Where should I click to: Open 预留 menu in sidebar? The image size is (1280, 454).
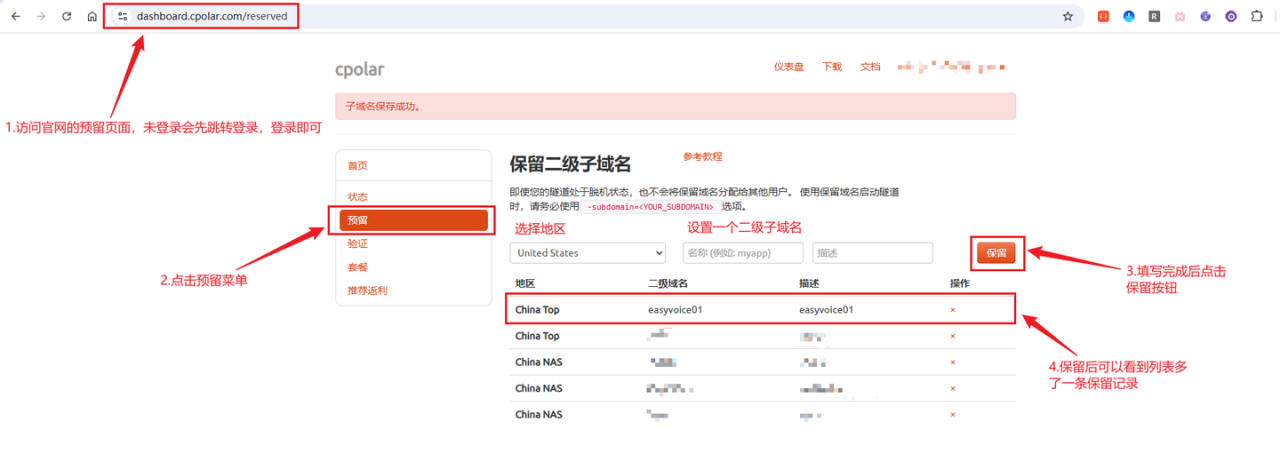coord(413,220)
